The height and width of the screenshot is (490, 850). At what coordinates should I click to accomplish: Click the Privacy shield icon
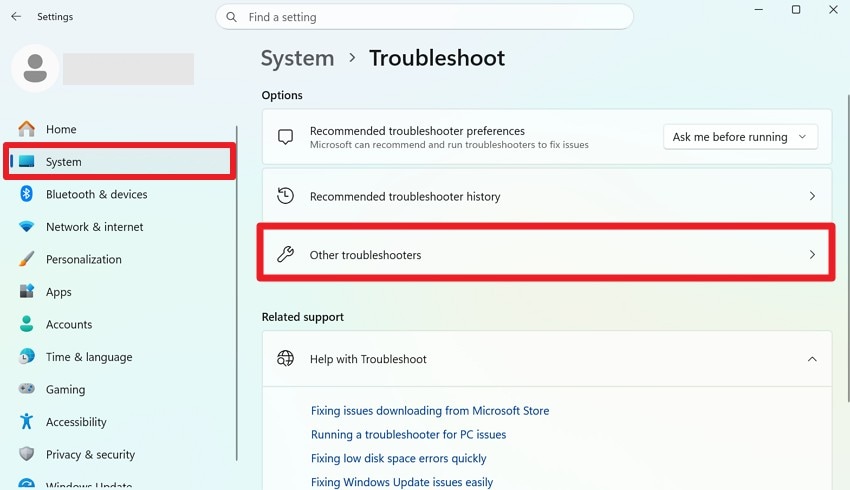(26, 454)
